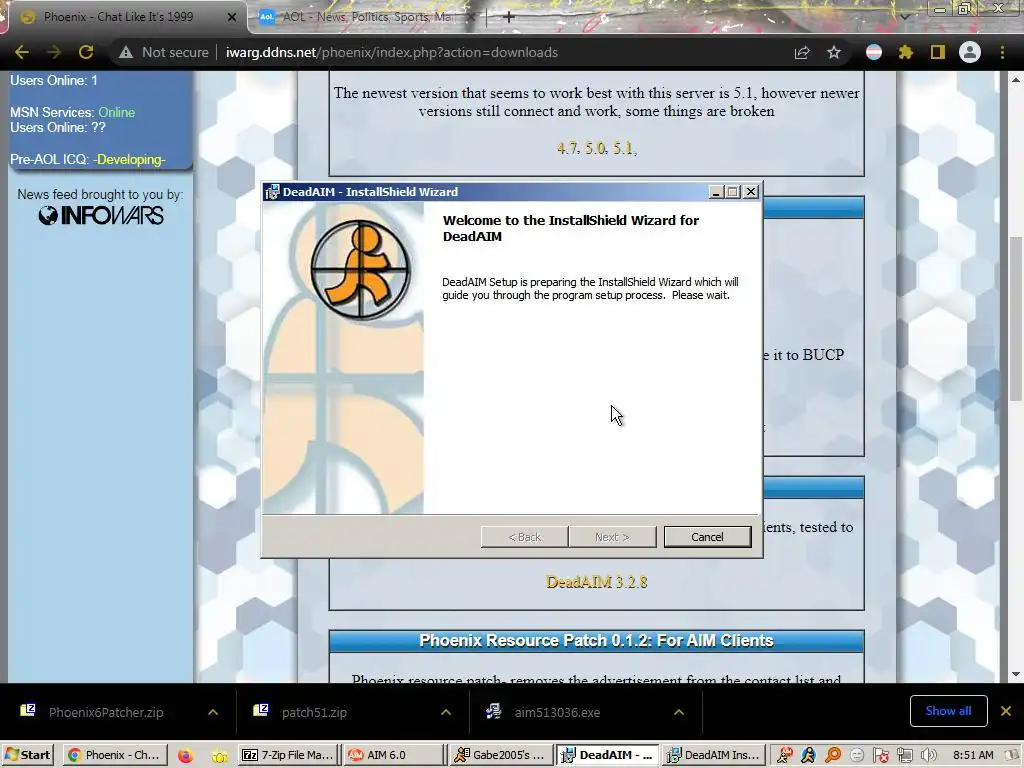
Task: Open a new browser tab with plus
Action: (509, 17)
